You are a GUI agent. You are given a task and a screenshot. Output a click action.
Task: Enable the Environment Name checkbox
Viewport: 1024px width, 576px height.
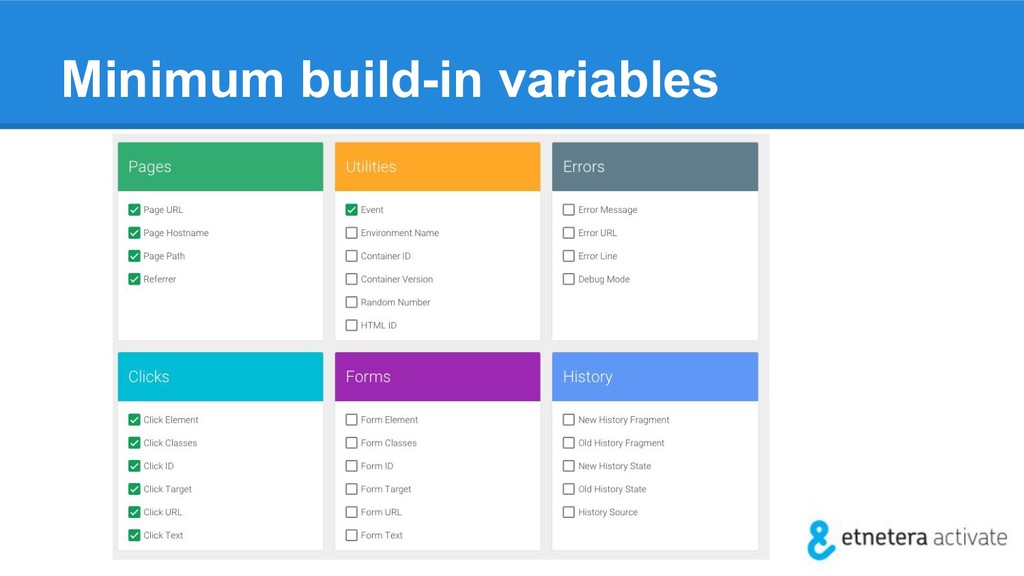point(351,233)
